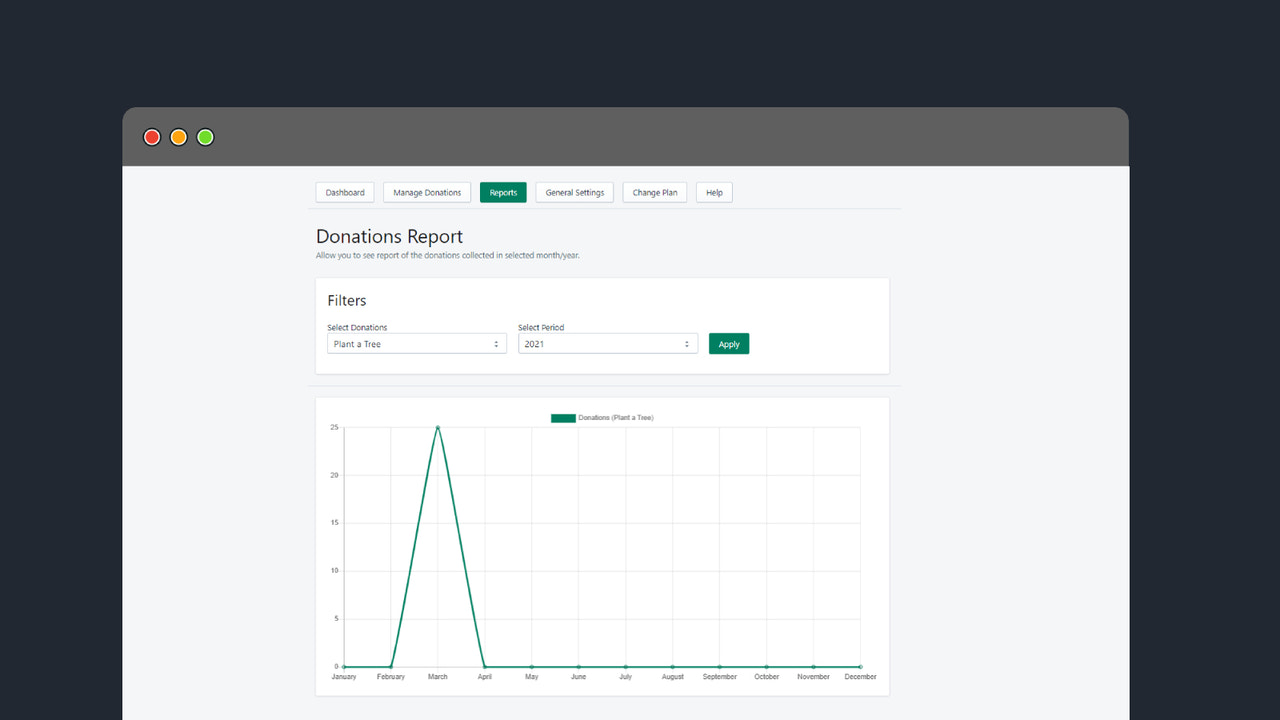Click the green legend color swatch
This screenshot has width=1280, height=720.
563,418
